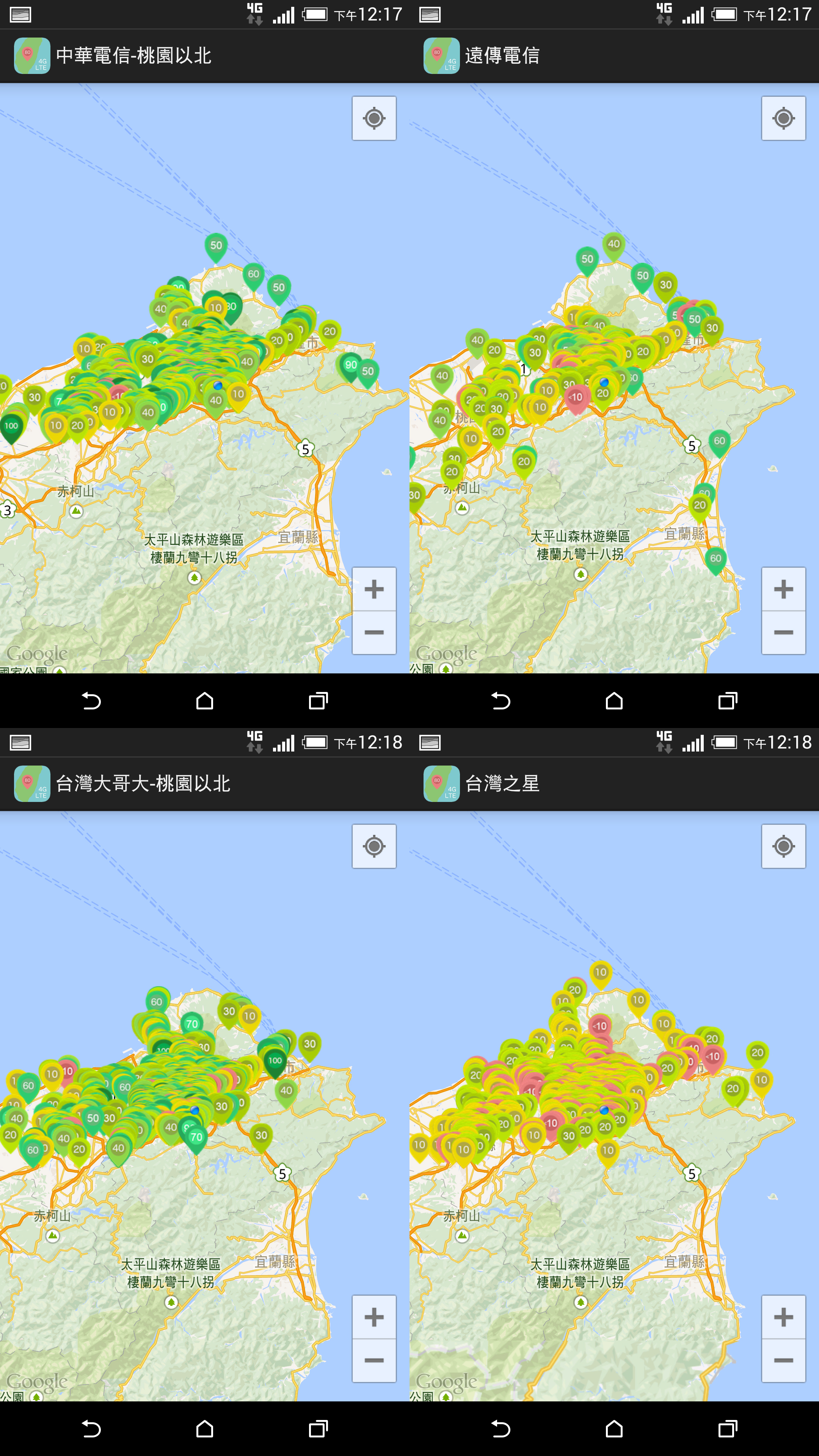The height and width of the screenshot is (1456, 819).
Task: Zoom out on the 中華電信 map
Action: click(373, 632)
